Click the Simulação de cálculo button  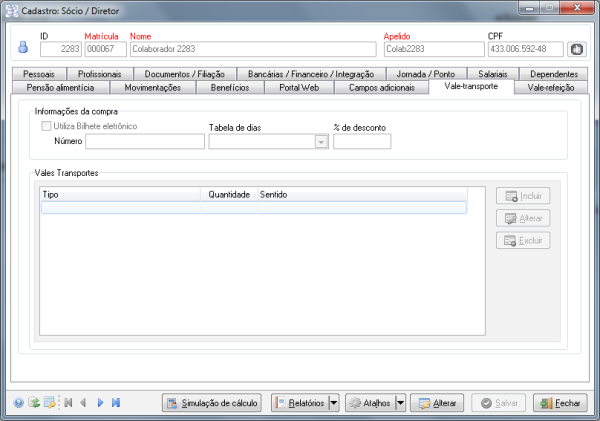(212, 403)
